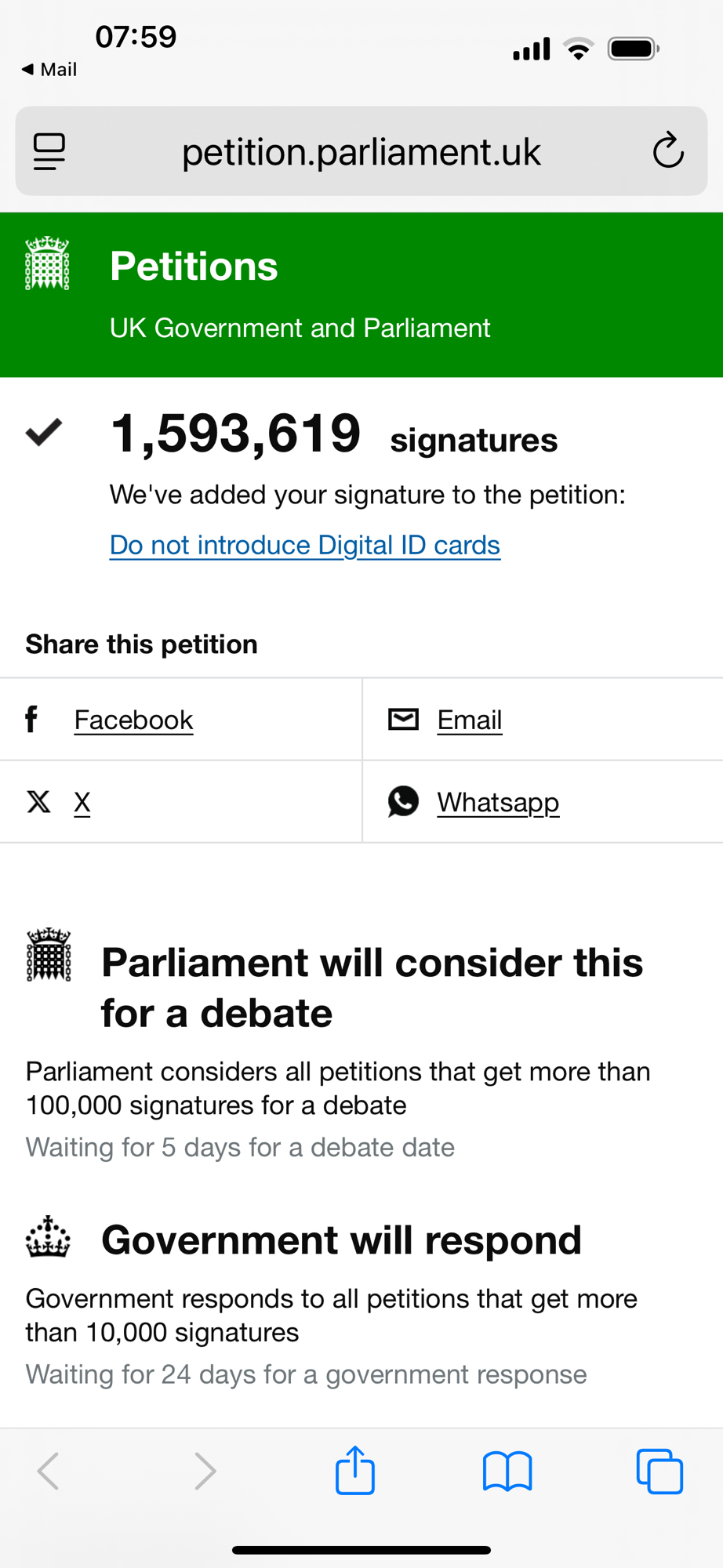Show open tabs with the tabs icon
Viewport: 723px width, 1568px height.
(659, 1471)
